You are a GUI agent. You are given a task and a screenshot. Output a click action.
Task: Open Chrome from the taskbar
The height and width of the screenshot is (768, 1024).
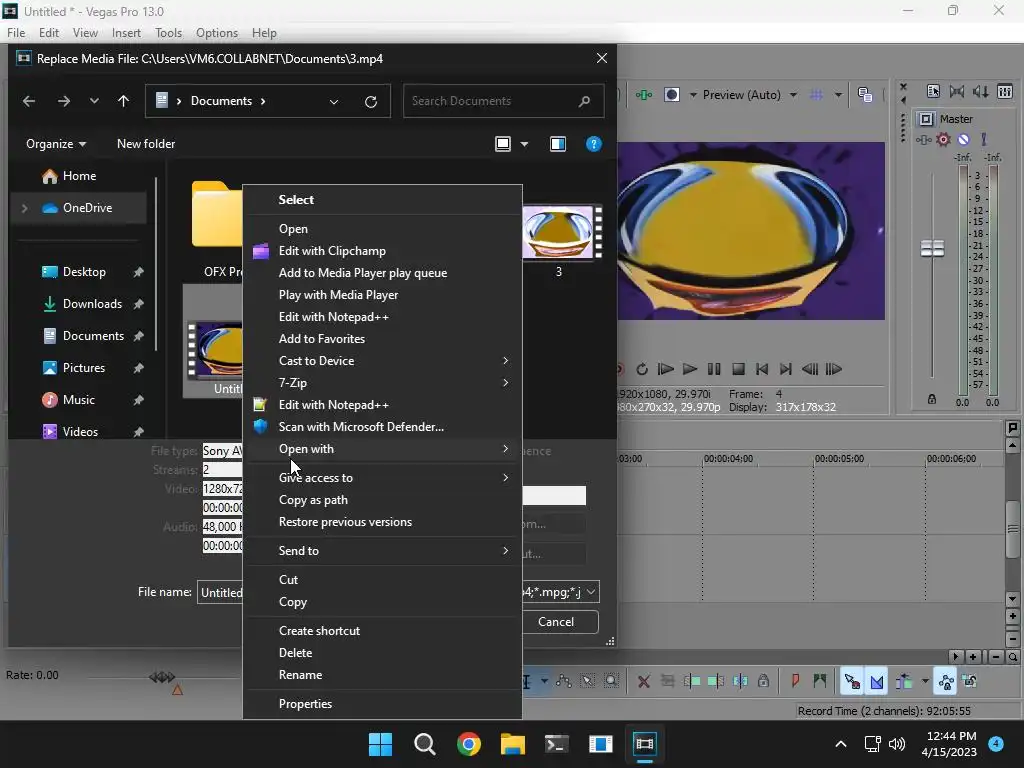(469, 744)
